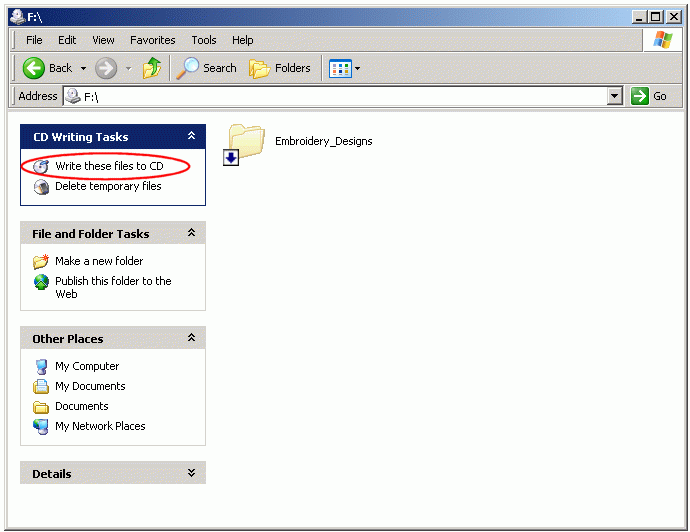
Task: Toggle the Folders pane button
Action: click(280, 68)
